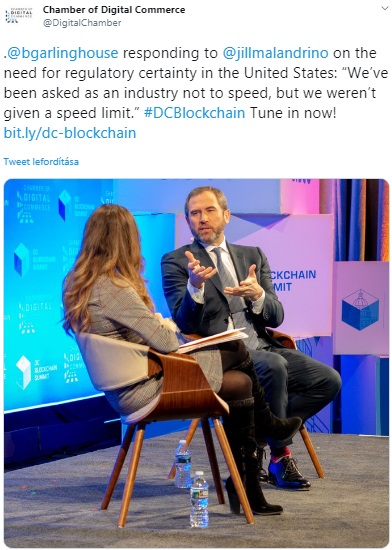This screenshot has width=392, height=550.
Task: Click the papers on the interviewer's lap
Action: pos(212,339)
